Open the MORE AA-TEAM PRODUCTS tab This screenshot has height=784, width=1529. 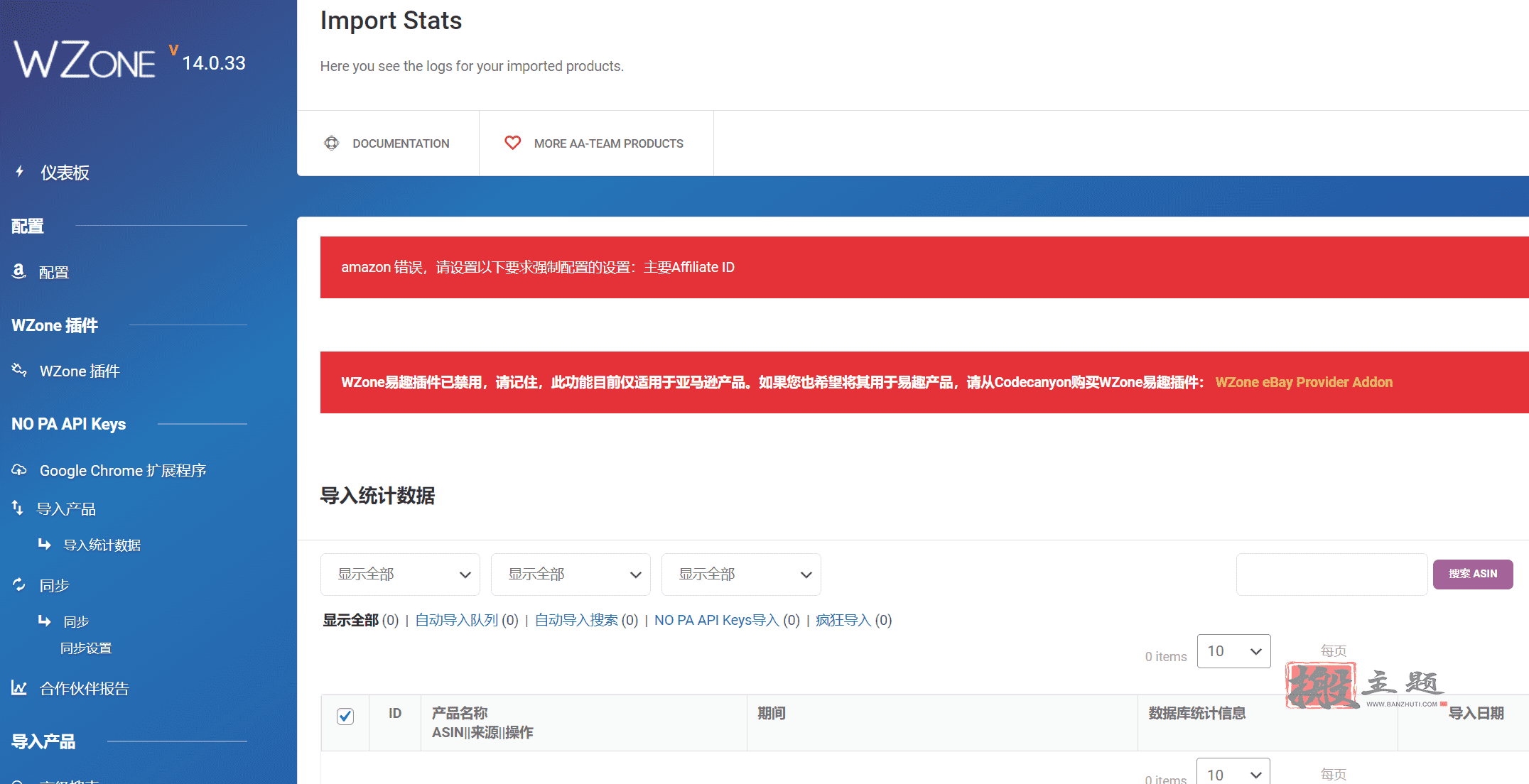tap(596, 143)
